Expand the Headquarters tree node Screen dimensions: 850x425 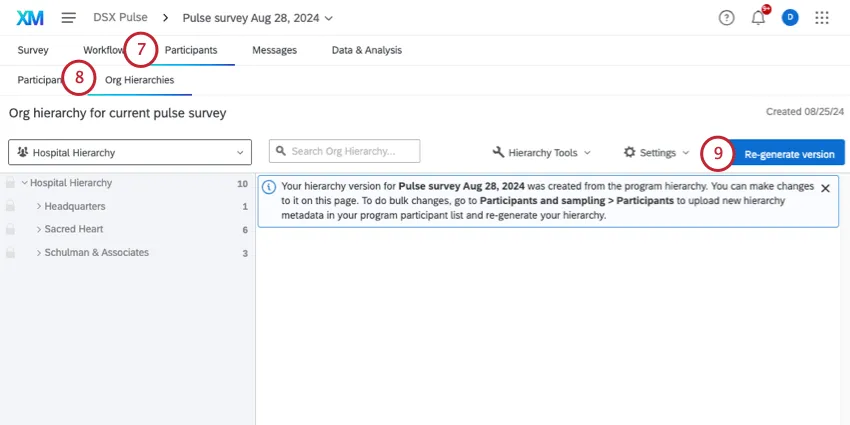click(x=38, y=207)
